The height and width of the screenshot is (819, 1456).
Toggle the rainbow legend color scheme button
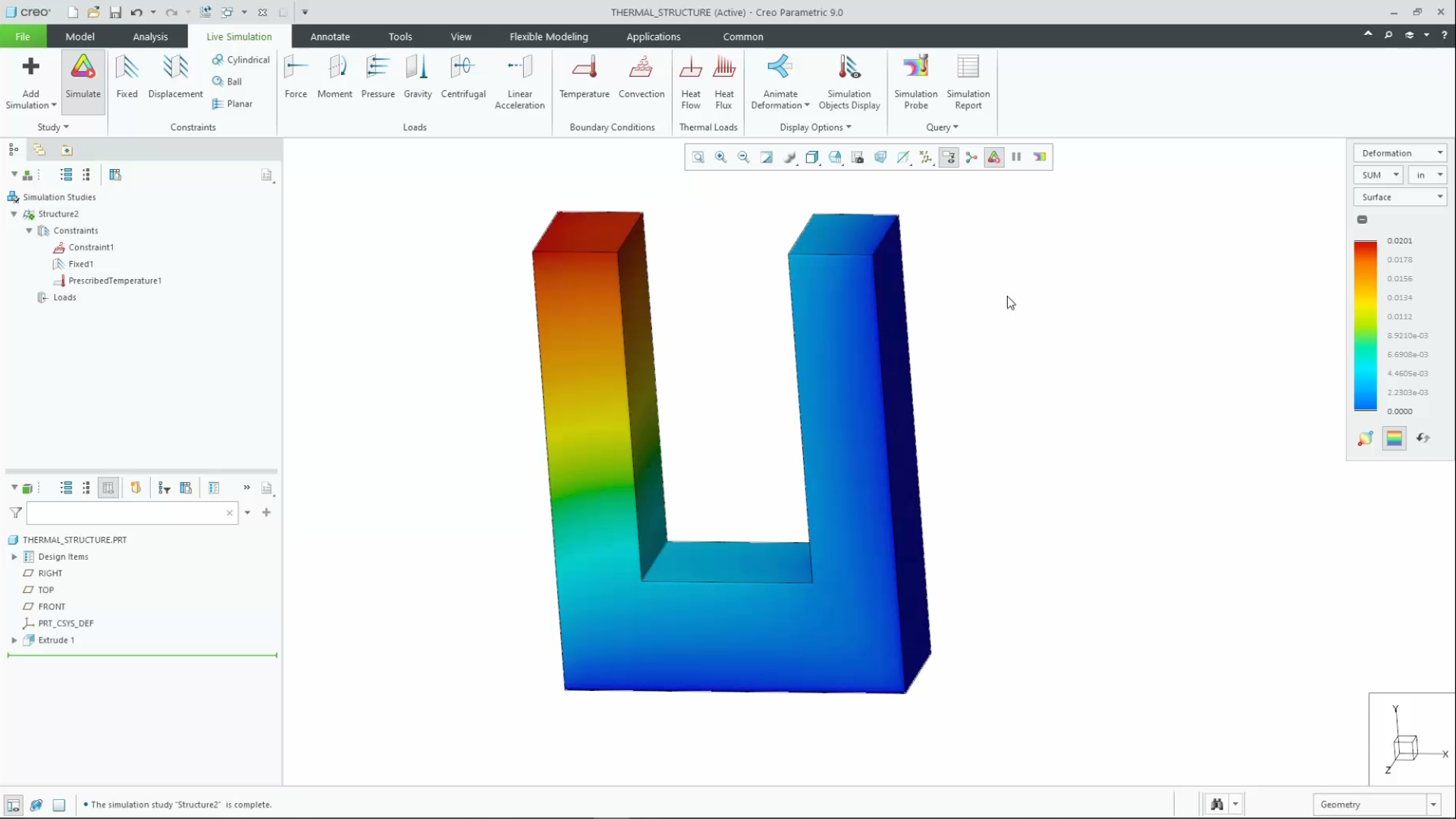[1394, 438]
